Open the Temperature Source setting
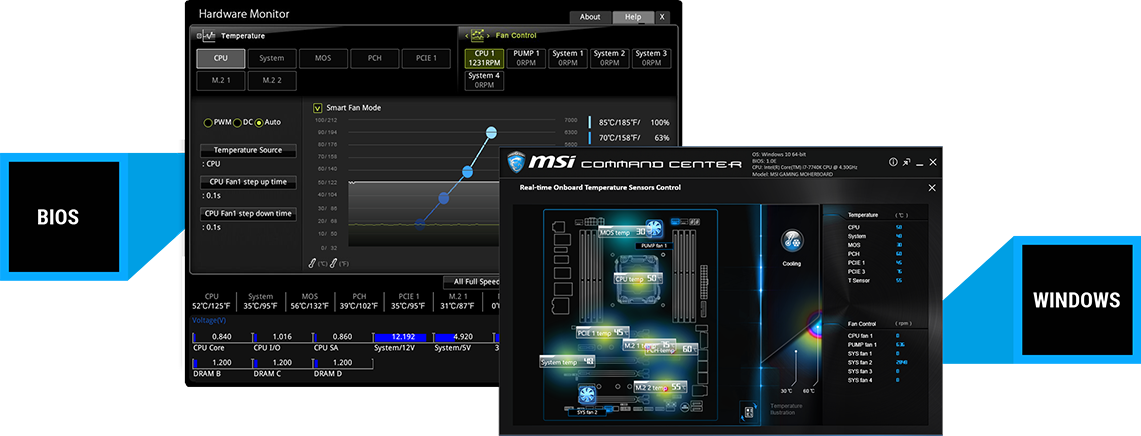The height and width of the screenshot is (436, 1141). click(248, 151)
